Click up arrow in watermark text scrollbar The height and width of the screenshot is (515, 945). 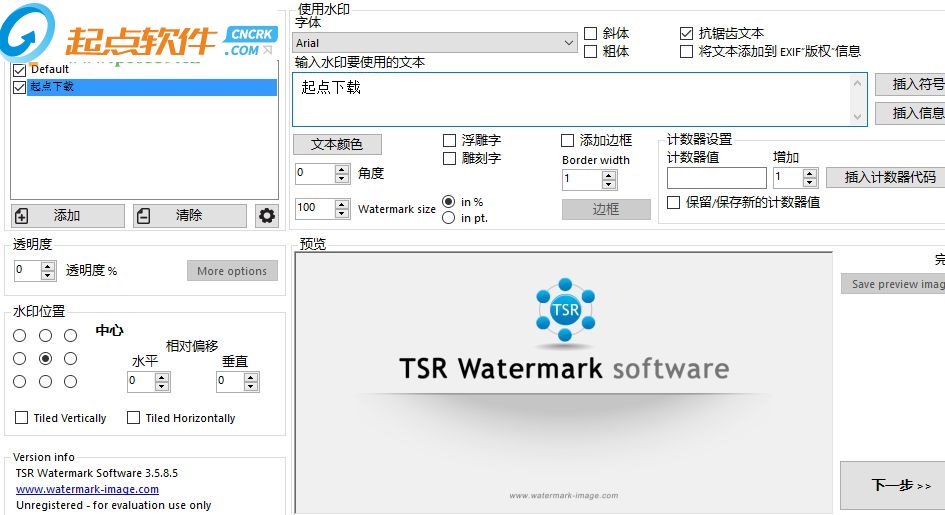click(858, 83)
